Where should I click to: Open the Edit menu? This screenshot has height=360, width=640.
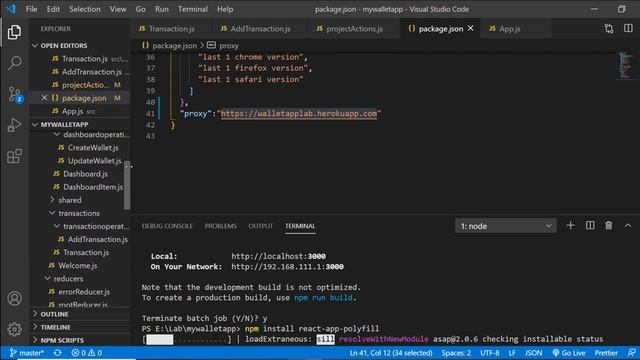(x=53, y=9)
